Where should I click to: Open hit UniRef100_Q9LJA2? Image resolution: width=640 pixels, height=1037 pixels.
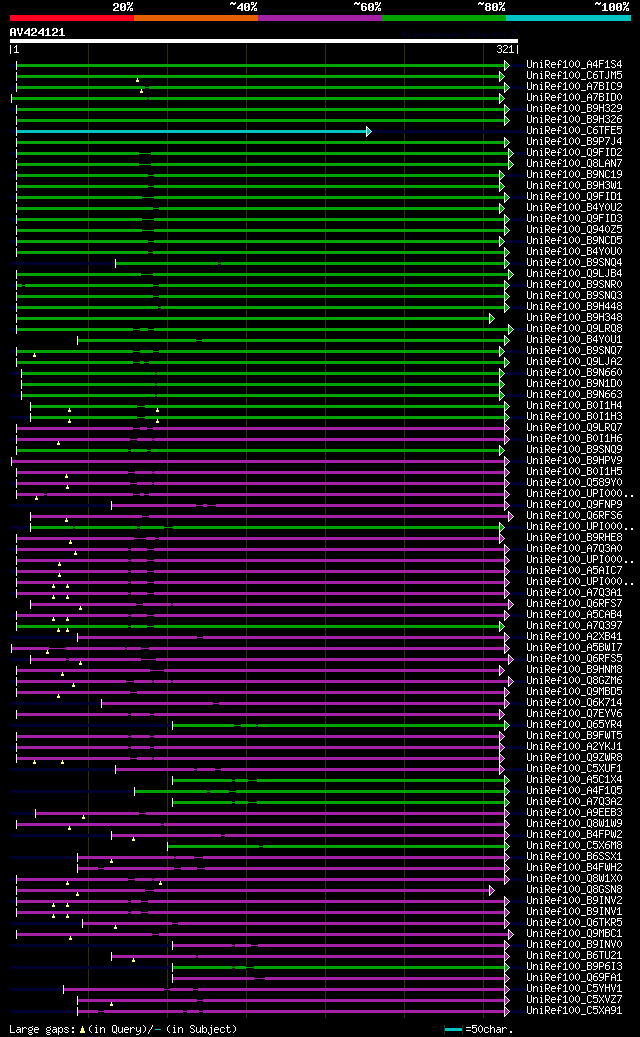(x=574, y=362)
